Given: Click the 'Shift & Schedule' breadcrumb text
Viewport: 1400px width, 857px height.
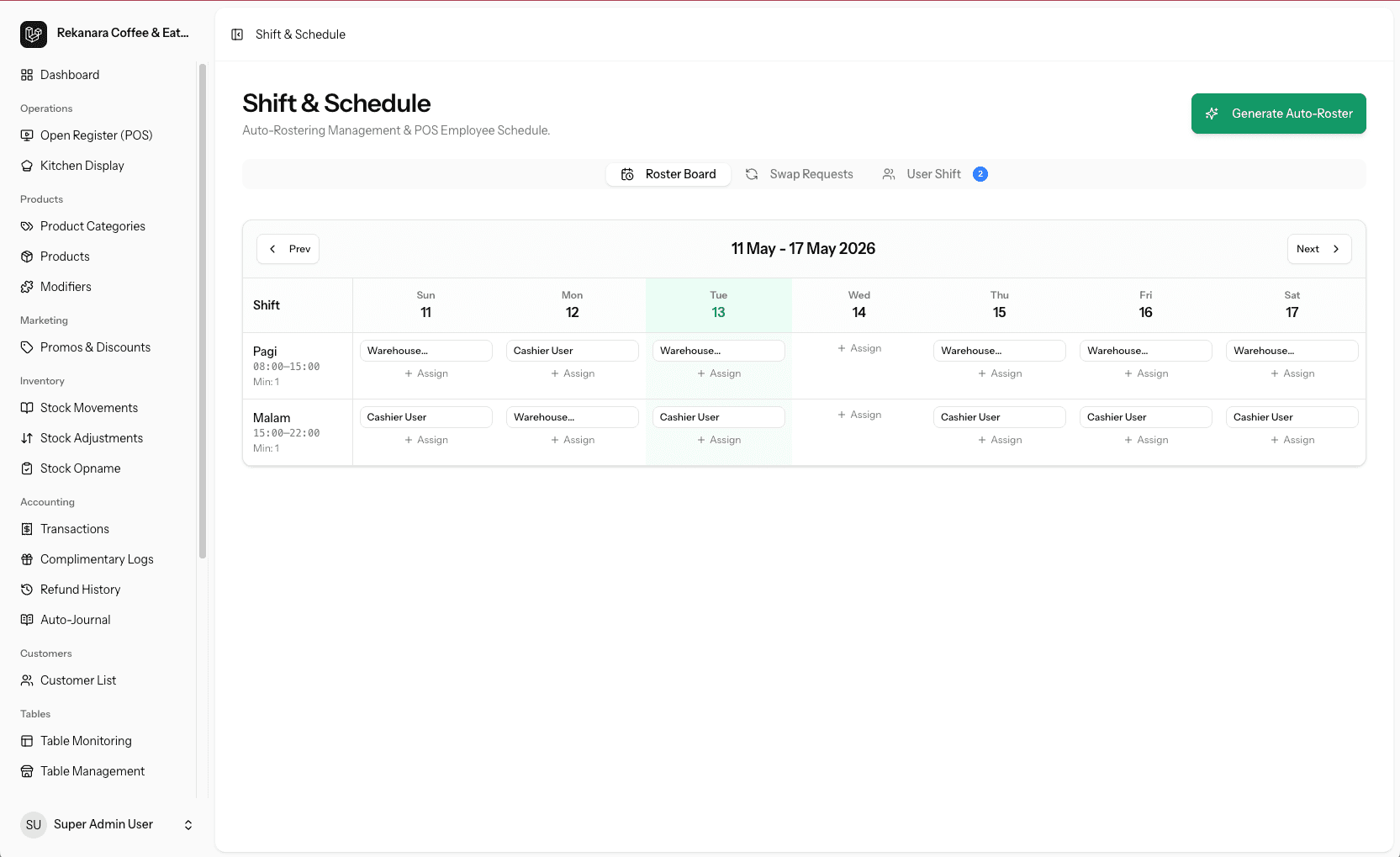Looking at the screenshot, I should click(x=300, y=34).
